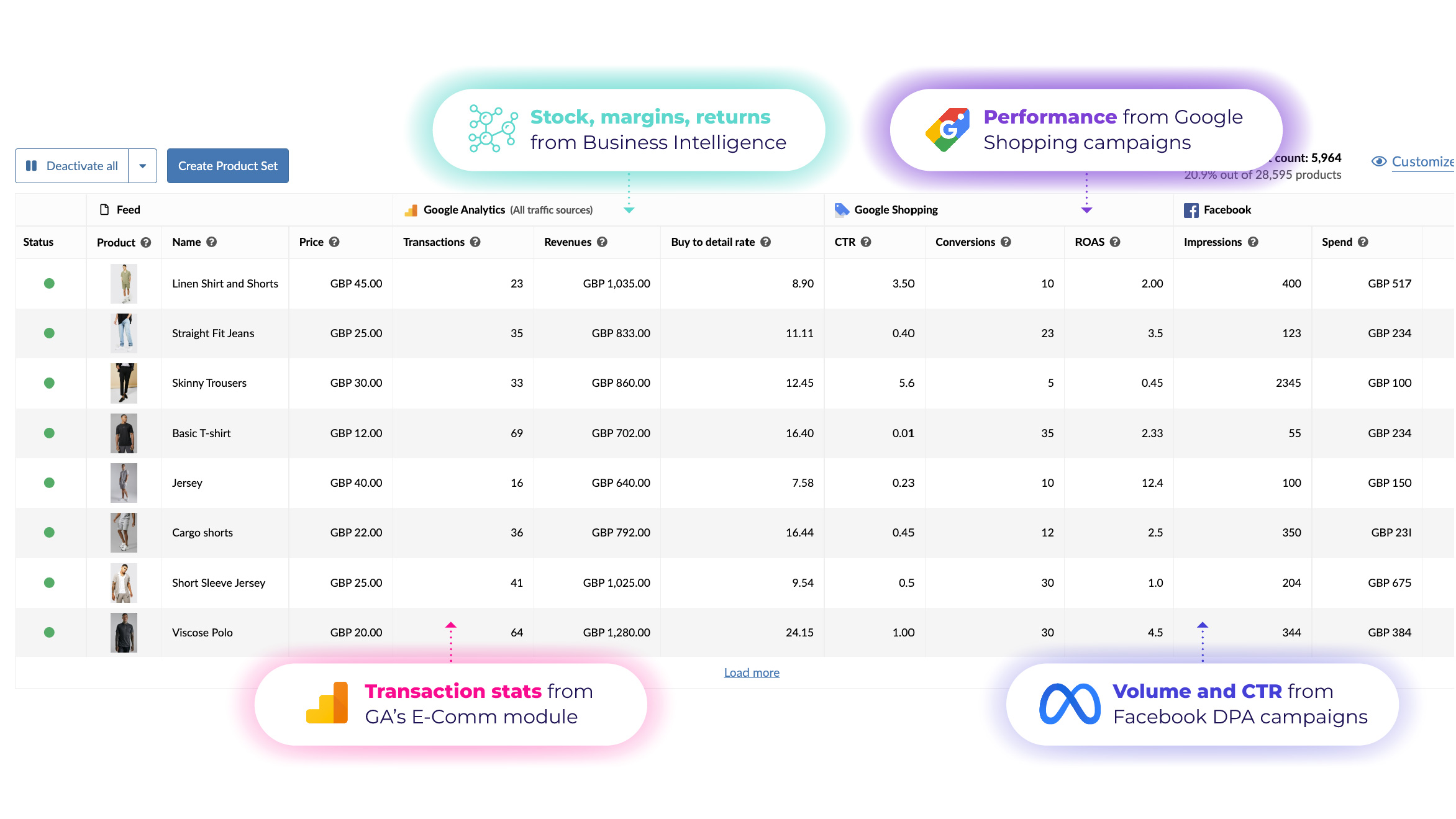Click the impressions value 2345
The image size is (1456, 819).
1288,383
